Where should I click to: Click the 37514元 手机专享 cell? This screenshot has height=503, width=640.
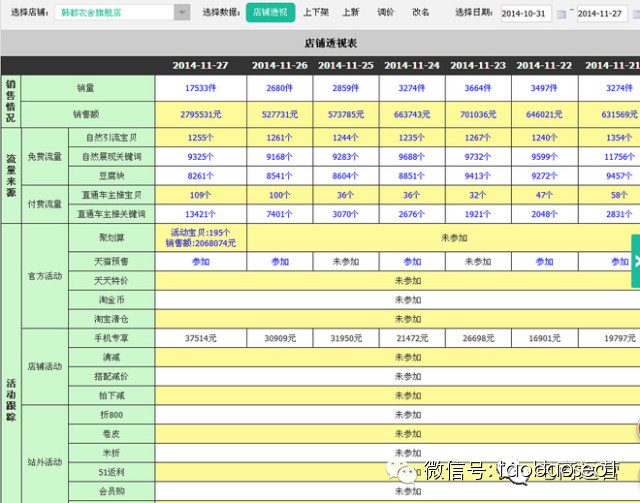point(200,338)
